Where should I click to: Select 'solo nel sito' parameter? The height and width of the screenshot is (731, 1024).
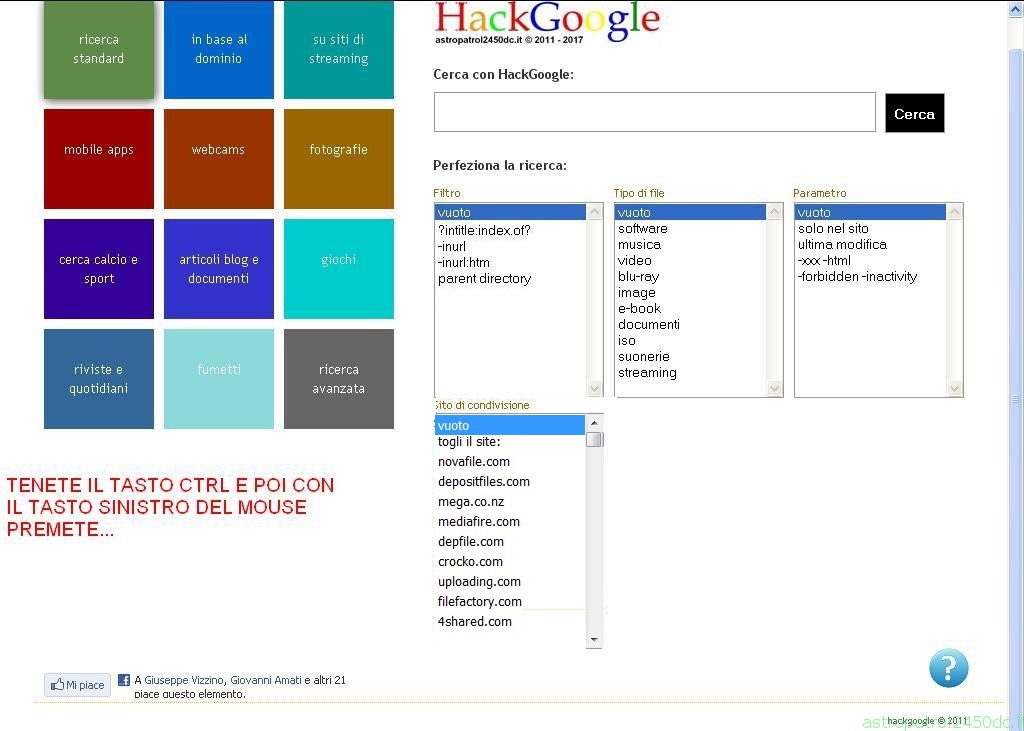[x=871, y=229]
